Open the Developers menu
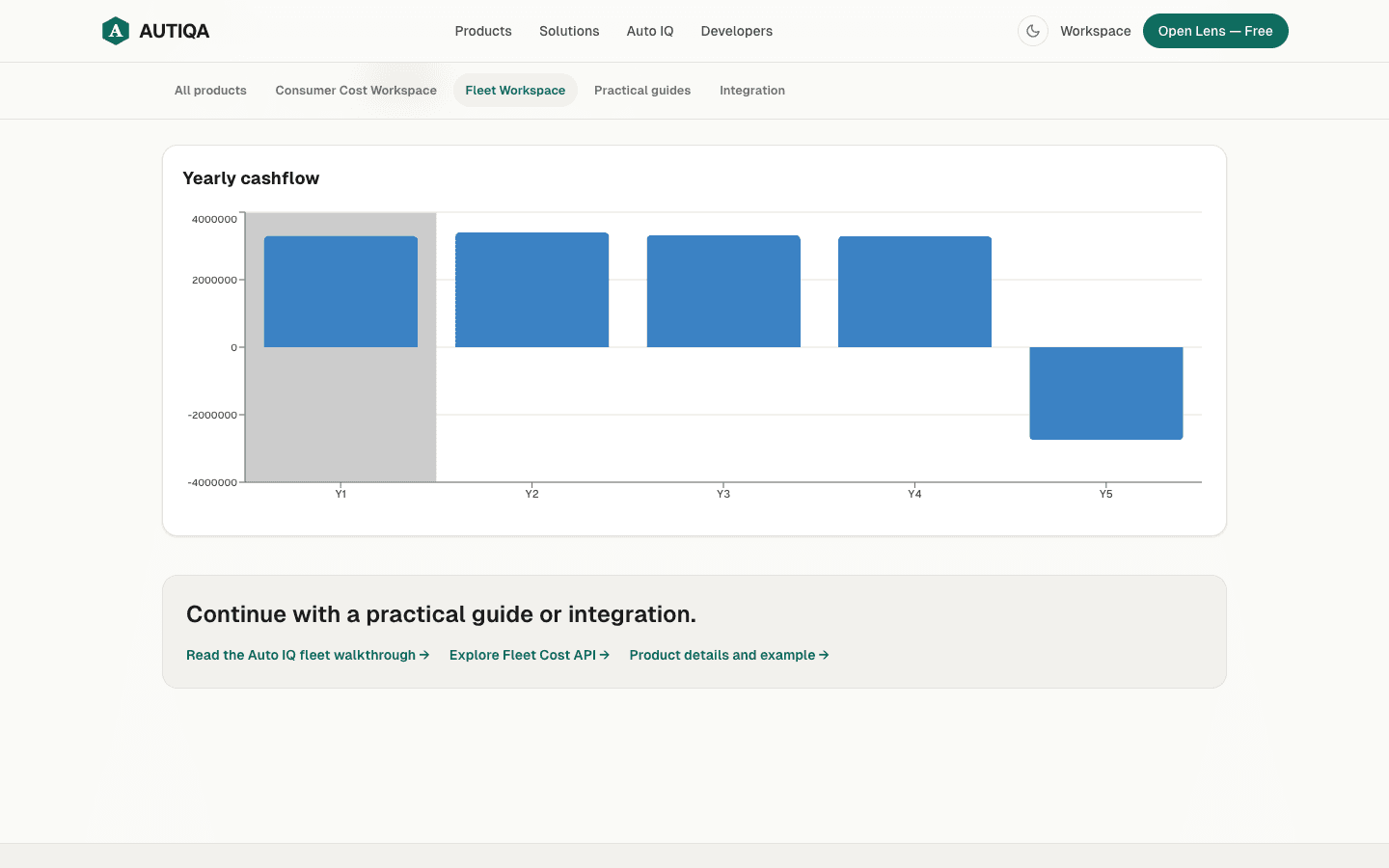This screenshot has width=1389, height=868. click(x=737, y=31)
